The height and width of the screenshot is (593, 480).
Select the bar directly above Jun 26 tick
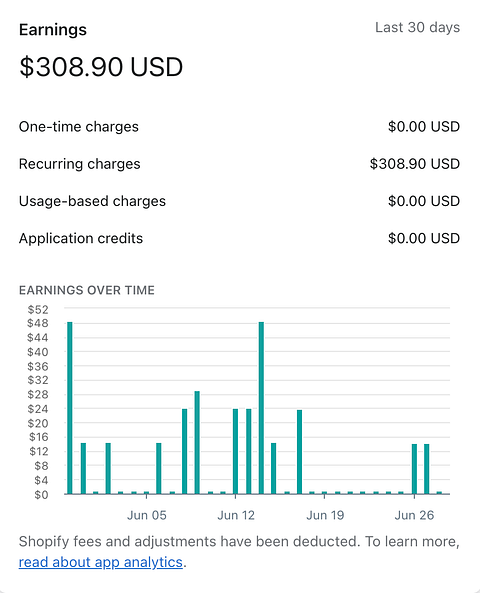tap(414, 469)
